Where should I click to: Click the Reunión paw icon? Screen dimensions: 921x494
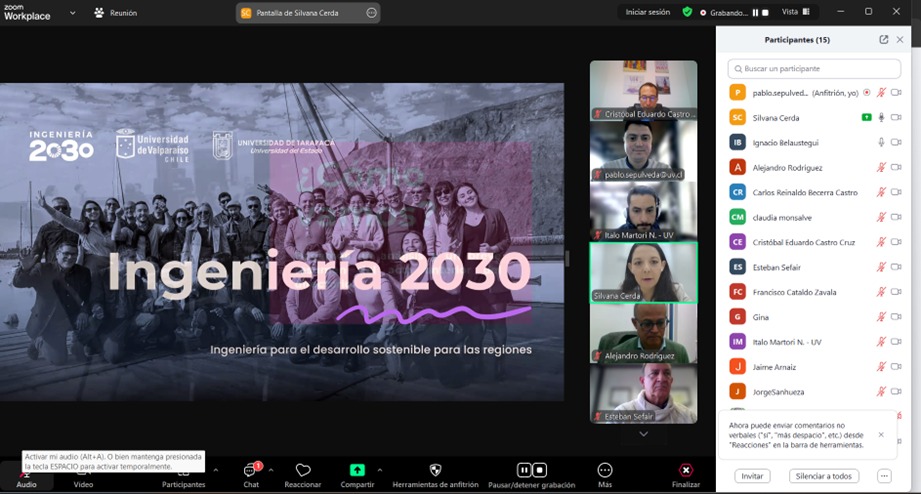coord(99,12)
